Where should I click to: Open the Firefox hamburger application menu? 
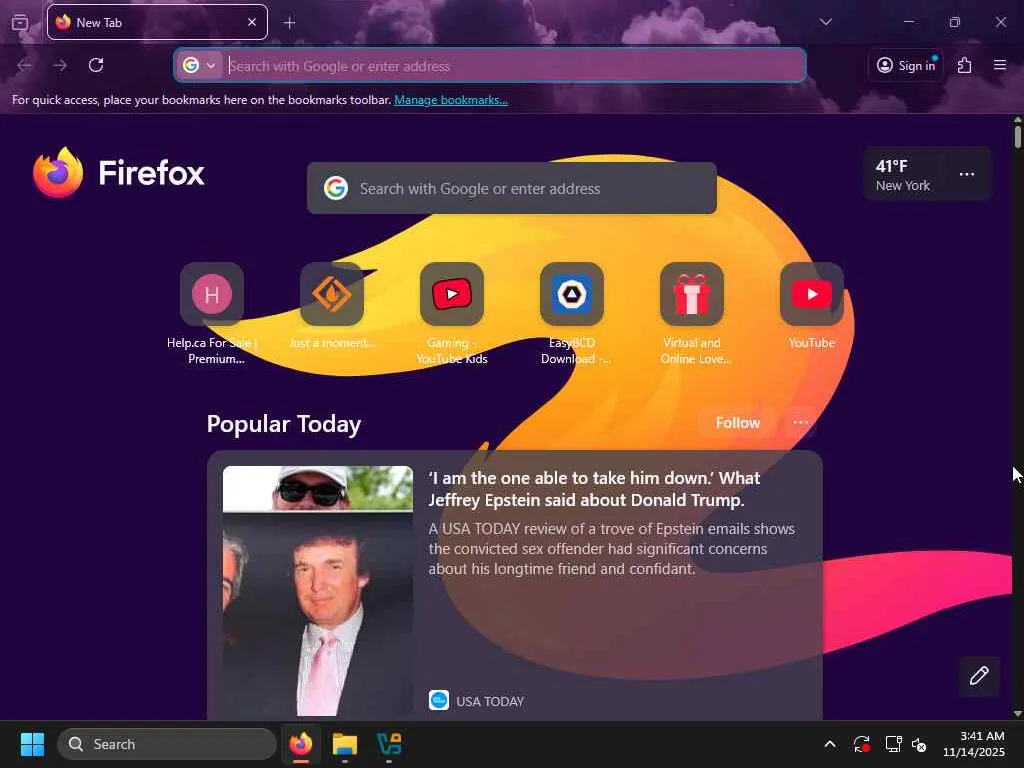coord(1000,65)
